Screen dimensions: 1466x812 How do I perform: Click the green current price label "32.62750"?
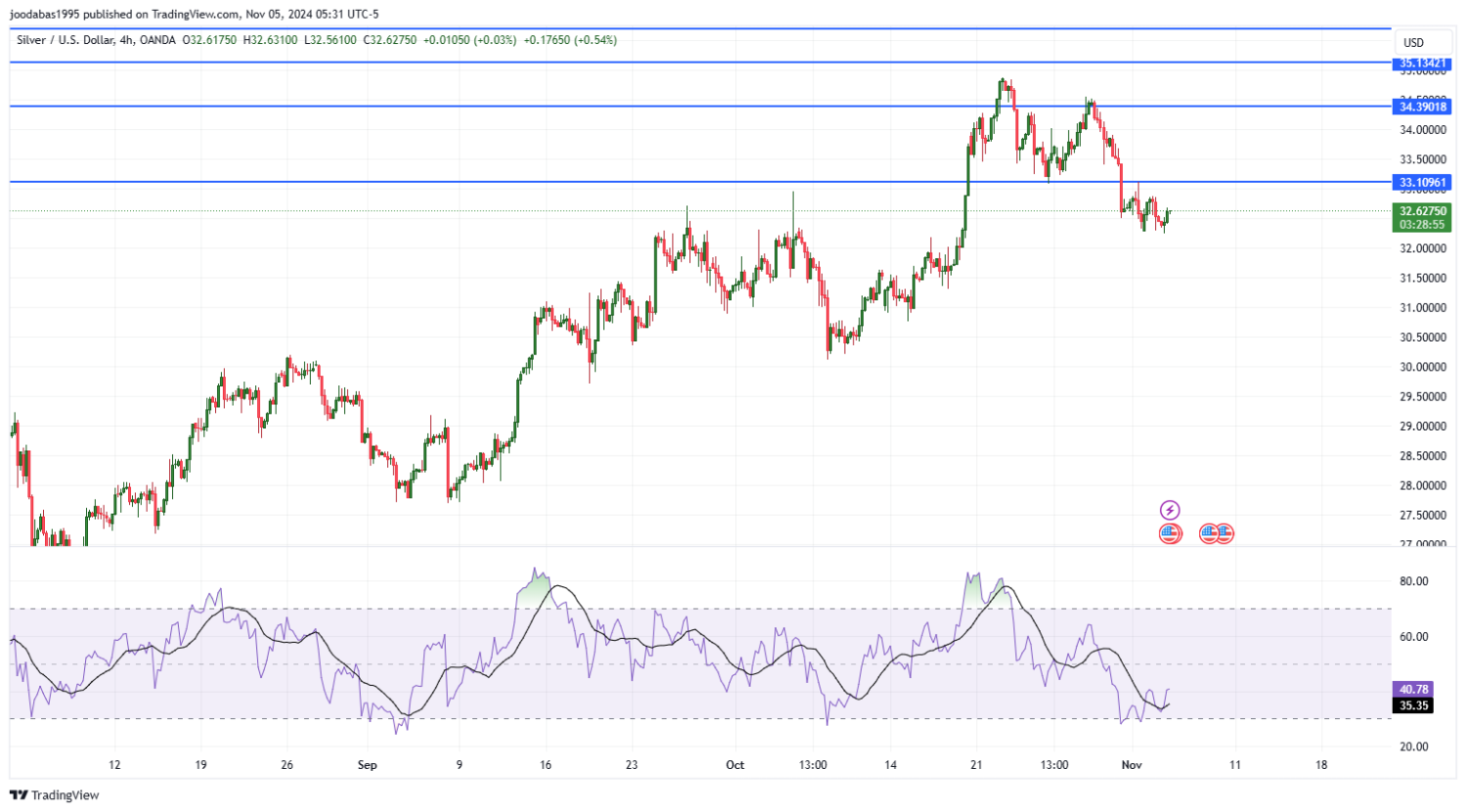(x=1423, y=211)
